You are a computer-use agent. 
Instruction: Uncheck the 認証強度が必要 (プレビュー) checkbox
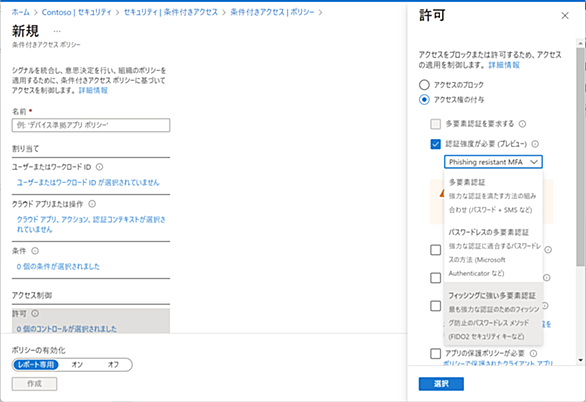click(x=435, y=144)
